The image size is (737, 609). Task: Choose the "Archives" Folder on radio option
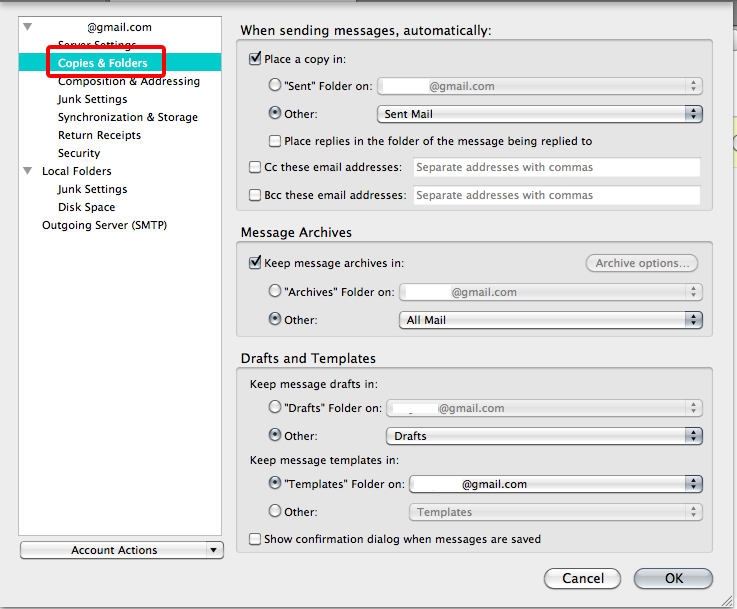275,292
